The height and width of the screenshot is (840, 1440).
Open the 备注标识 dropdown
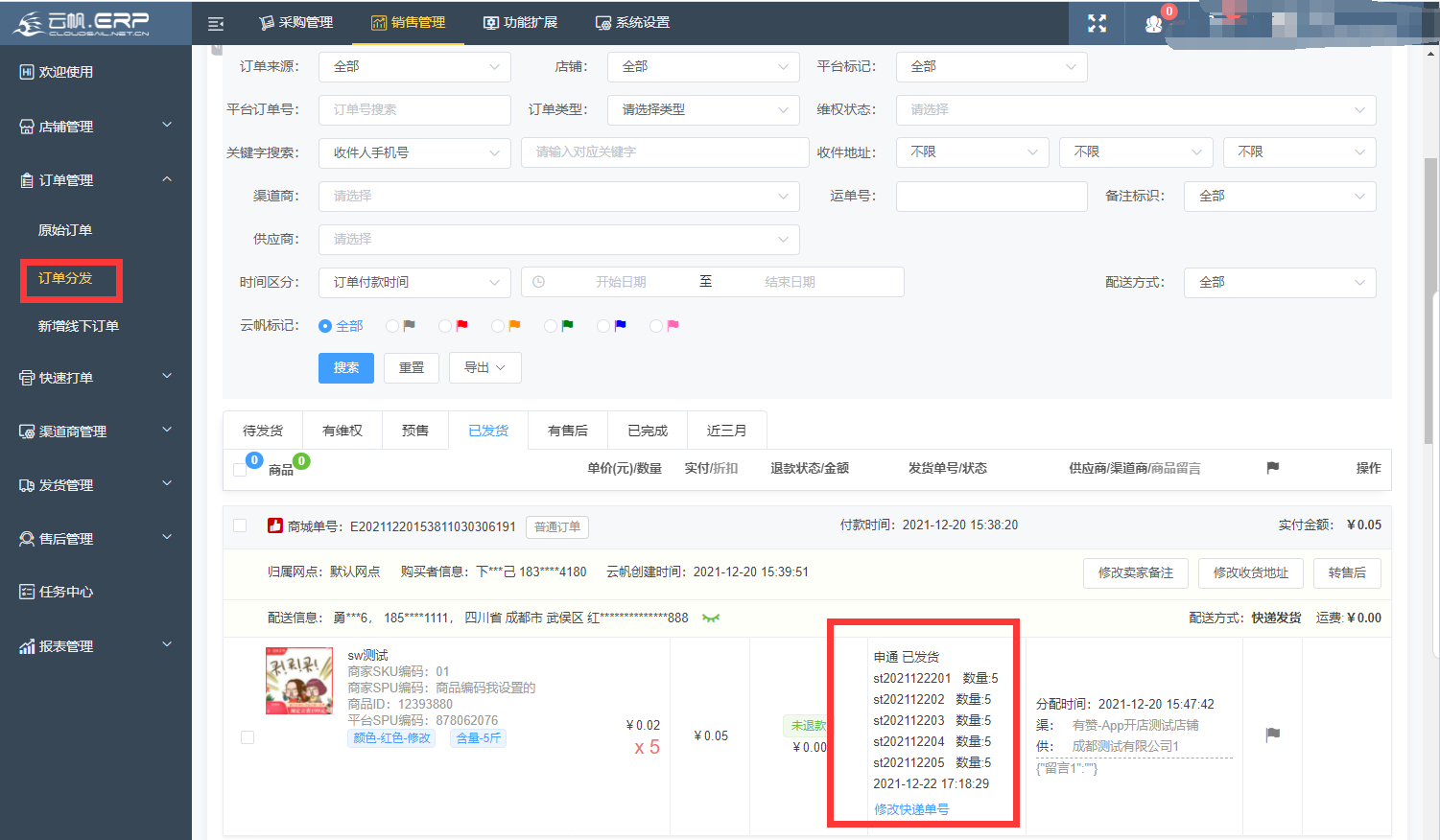pos(1280,196)
